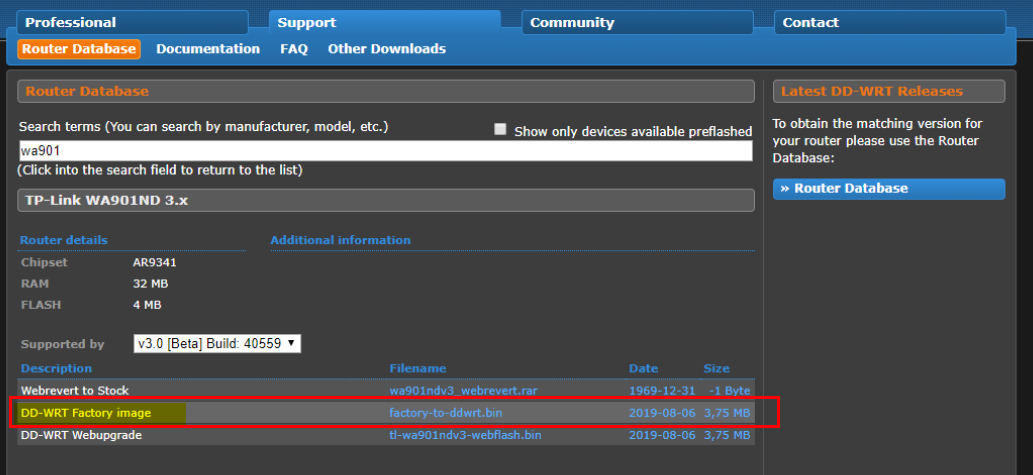Enable Show only devices available preflashed
The height and width of the screenshot is (475, 1033).
[x=500, y=130]
